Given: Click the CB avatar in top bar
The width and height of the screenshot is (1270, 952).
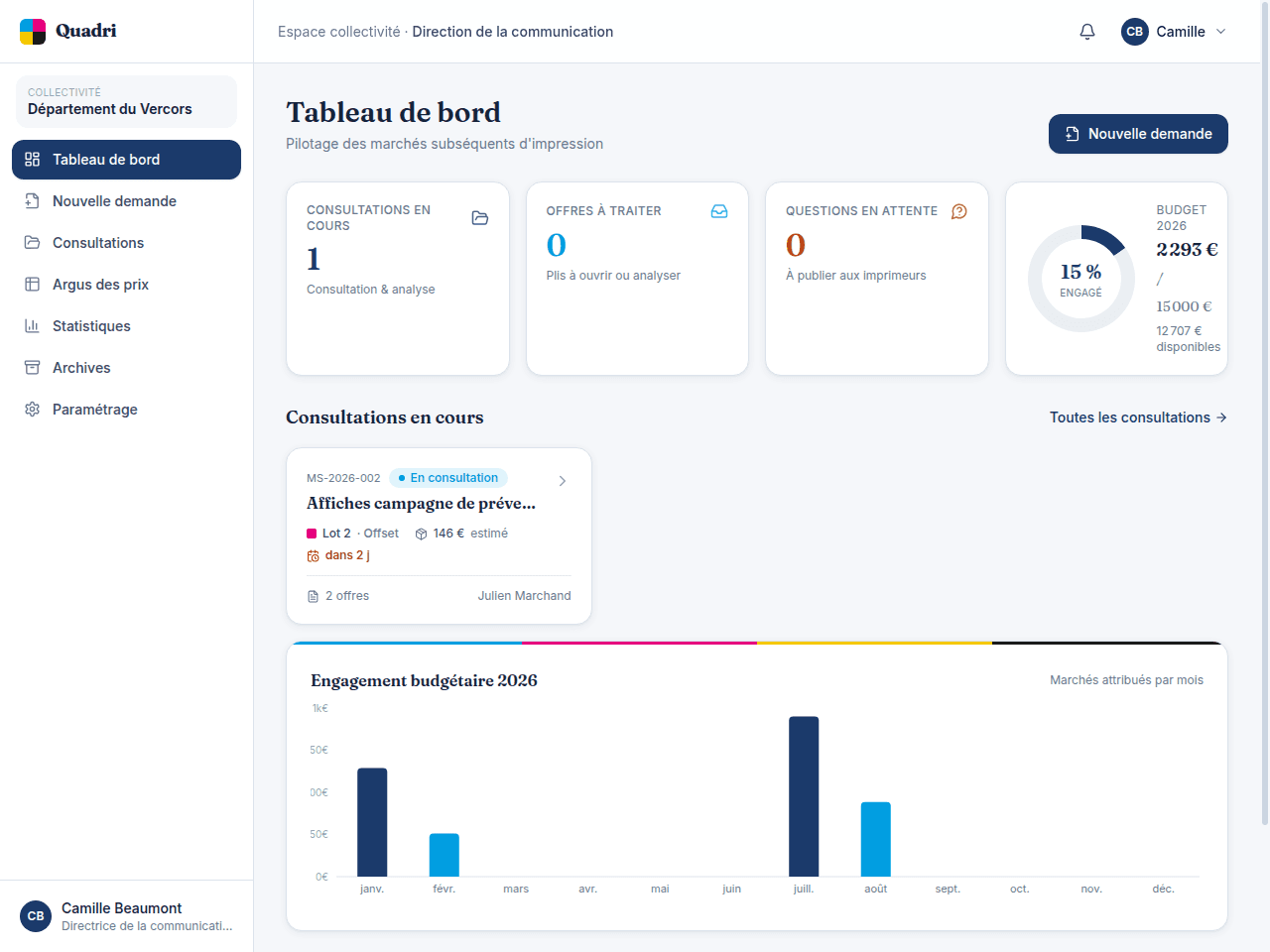Looking at the screenshot, I should [1135, 32].
